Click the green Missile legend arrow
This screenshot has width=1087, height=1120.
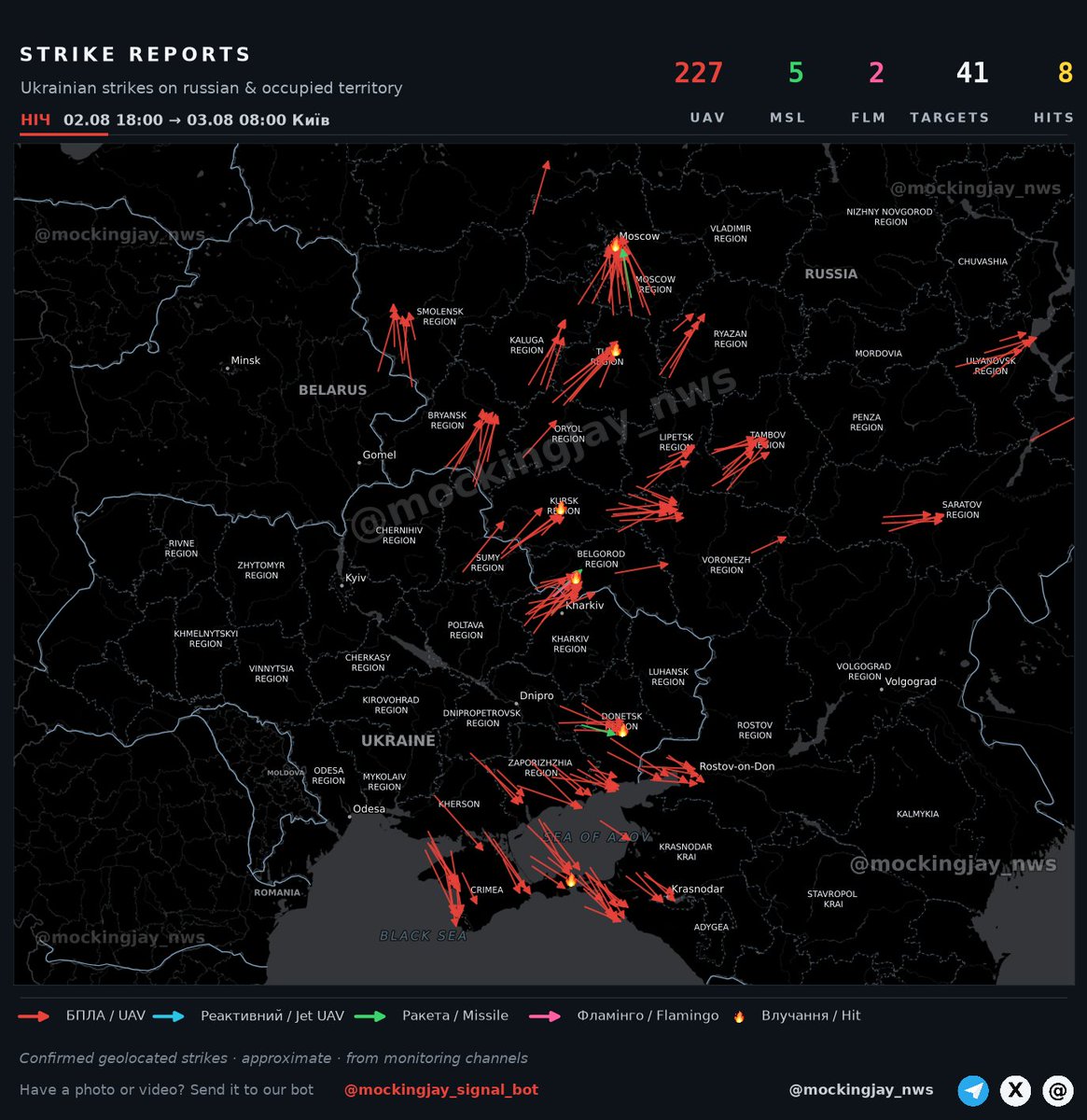pyautogui.click(x=370, y=1016)
